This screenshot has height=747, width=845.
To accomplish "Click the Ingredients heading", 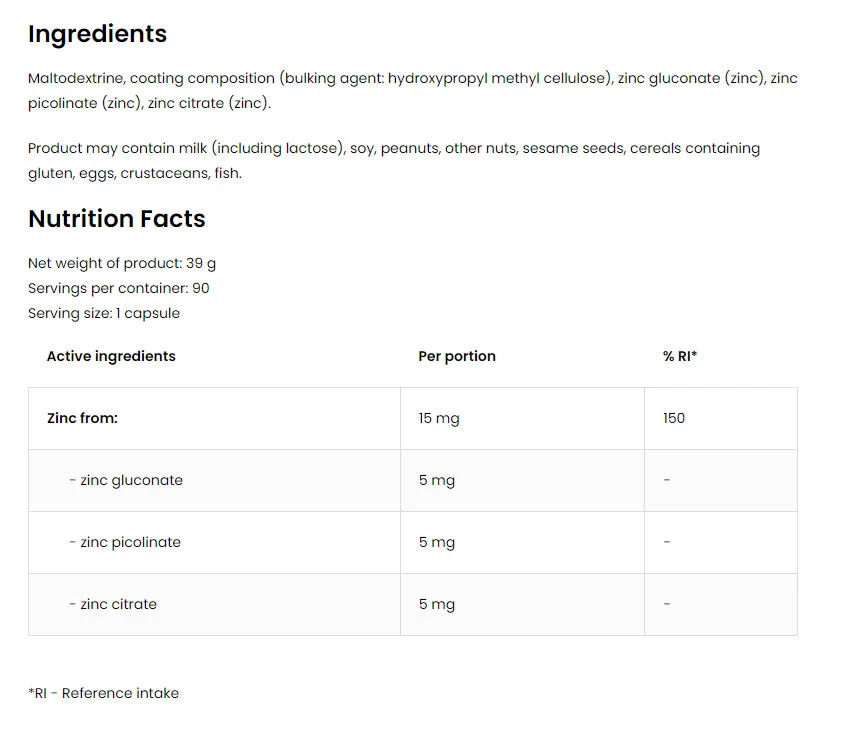I will [97, 34].
